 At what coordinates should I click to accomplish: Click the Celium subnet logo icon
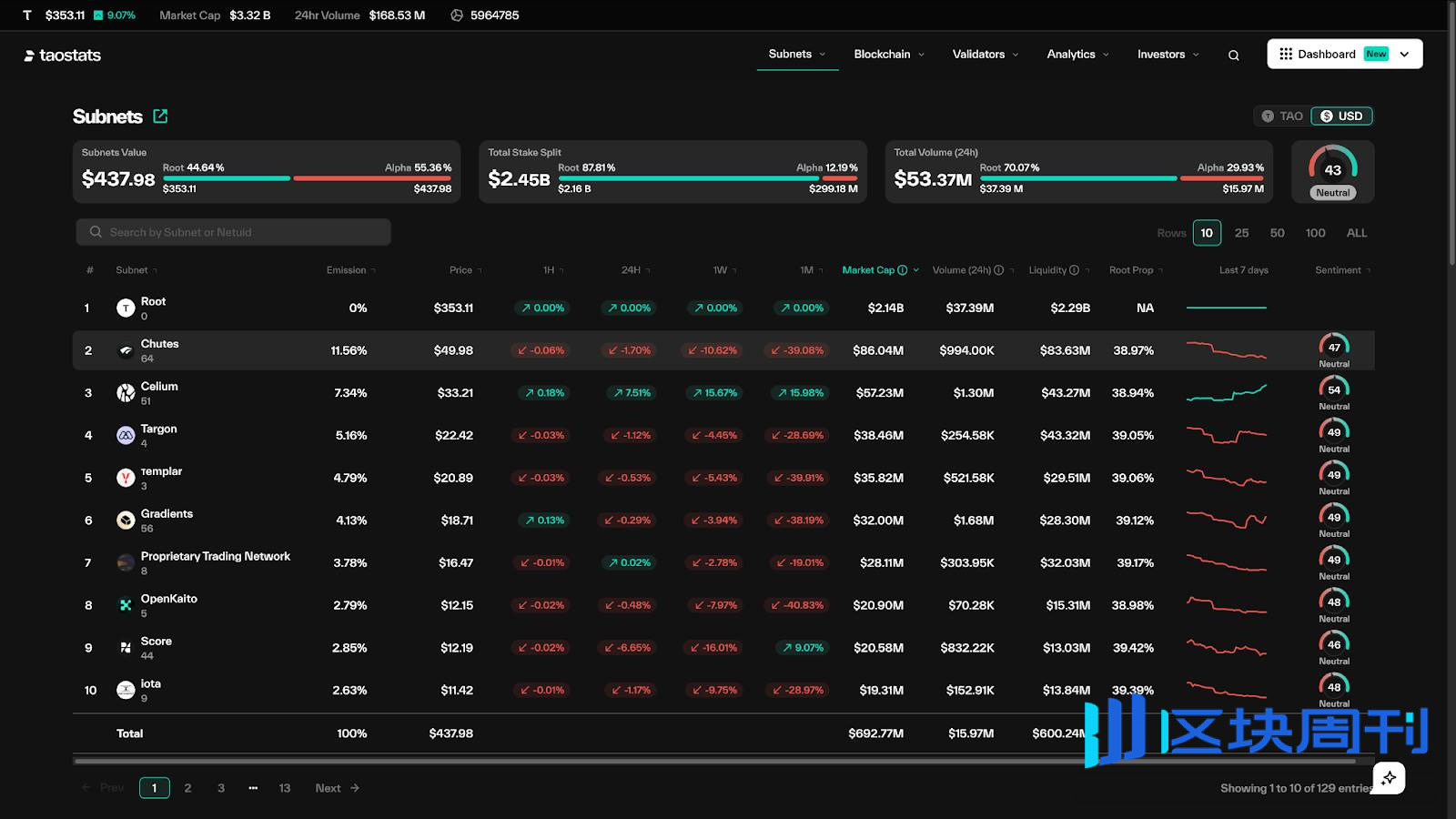tap(126, 393)
